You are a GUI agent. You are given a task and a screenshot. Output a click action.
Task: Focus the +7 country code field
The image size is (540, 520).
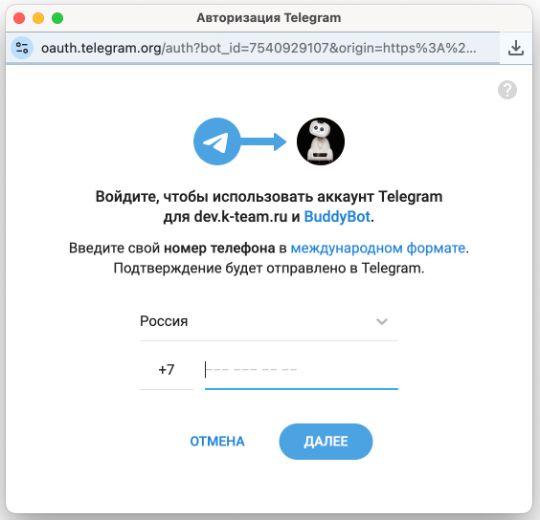pos(166,370)
